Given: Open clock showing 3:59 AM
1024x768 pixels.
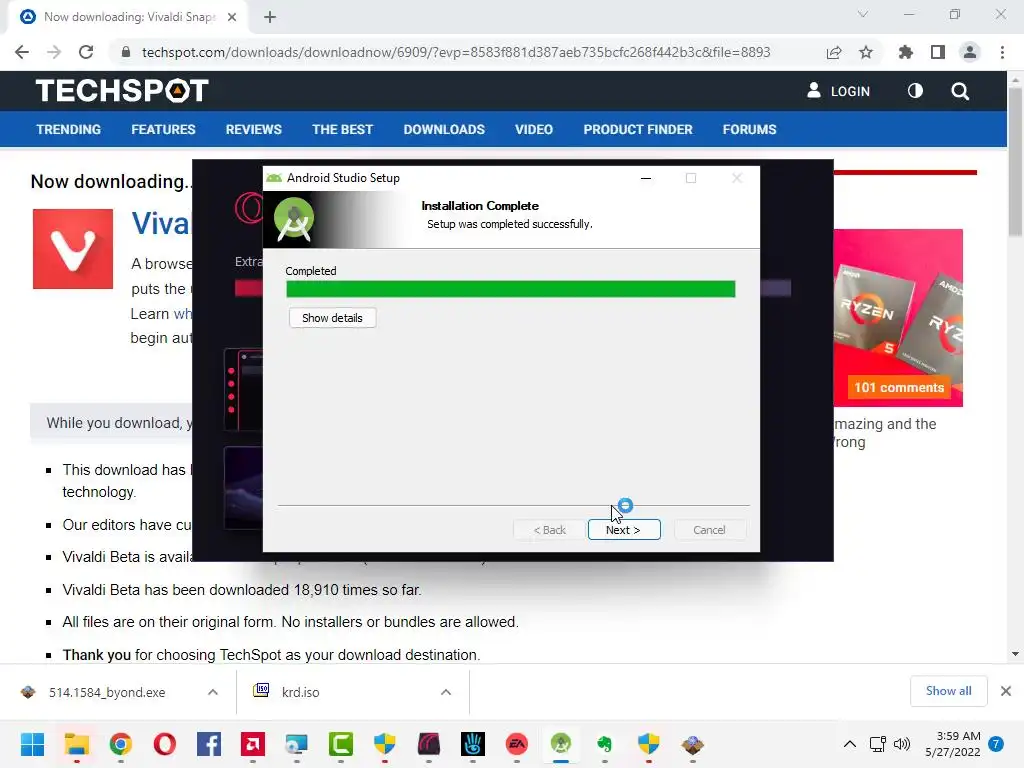Looking at the screenshot, I should (953, 744).
